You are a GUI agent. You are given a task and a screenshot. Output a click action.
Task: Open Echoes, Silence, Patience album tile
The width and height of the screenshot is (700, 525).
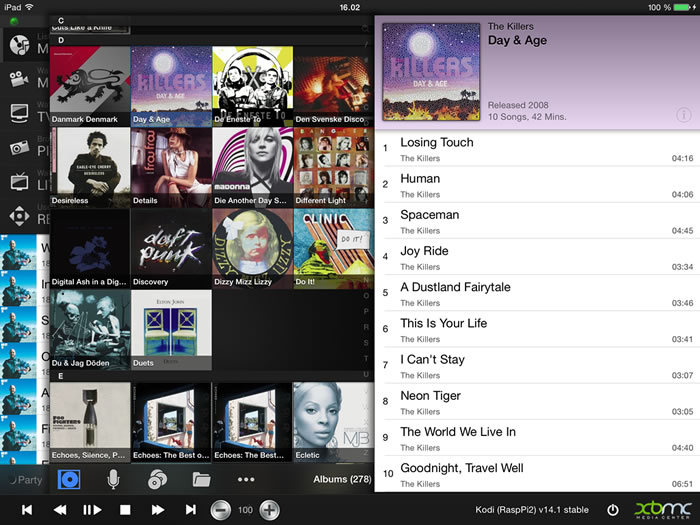pyautogui.click(x=90, y=422)
